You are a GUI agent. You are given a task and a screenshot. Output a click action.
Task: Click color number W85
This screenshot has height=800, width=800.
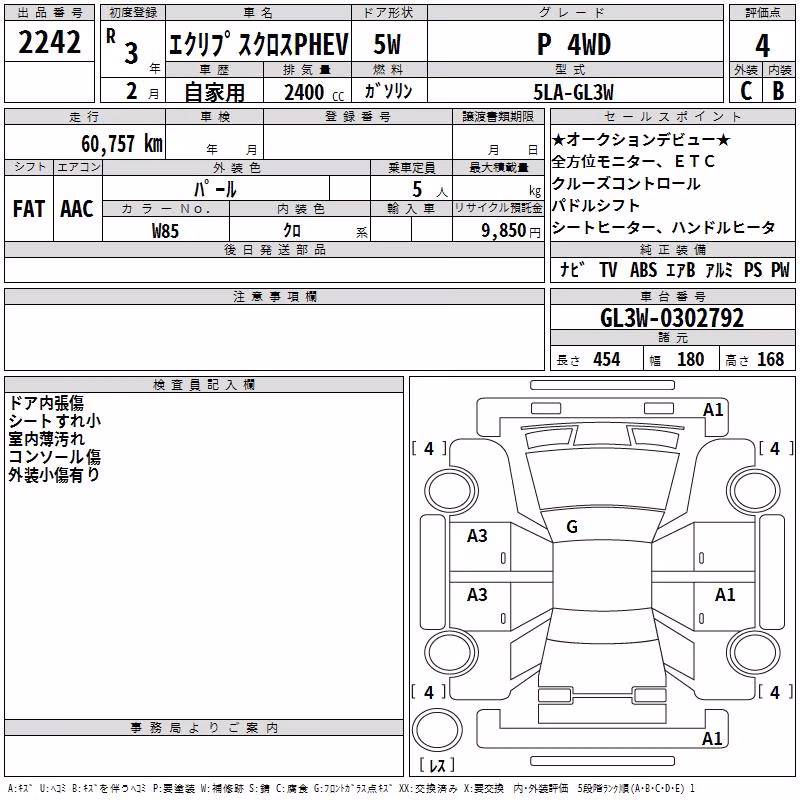(165, 231)
